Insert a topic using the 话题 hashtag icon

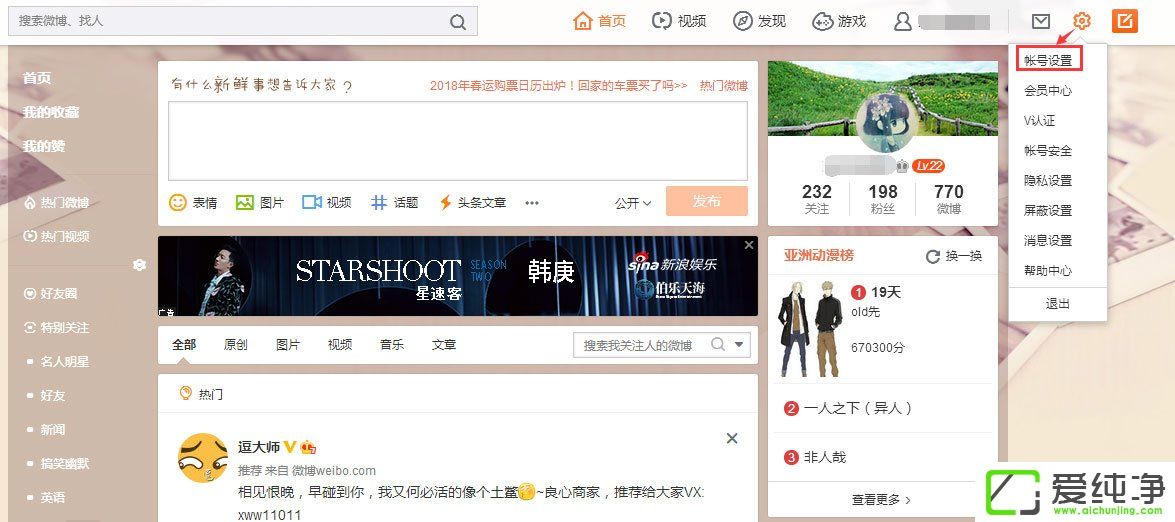[379, 202]
